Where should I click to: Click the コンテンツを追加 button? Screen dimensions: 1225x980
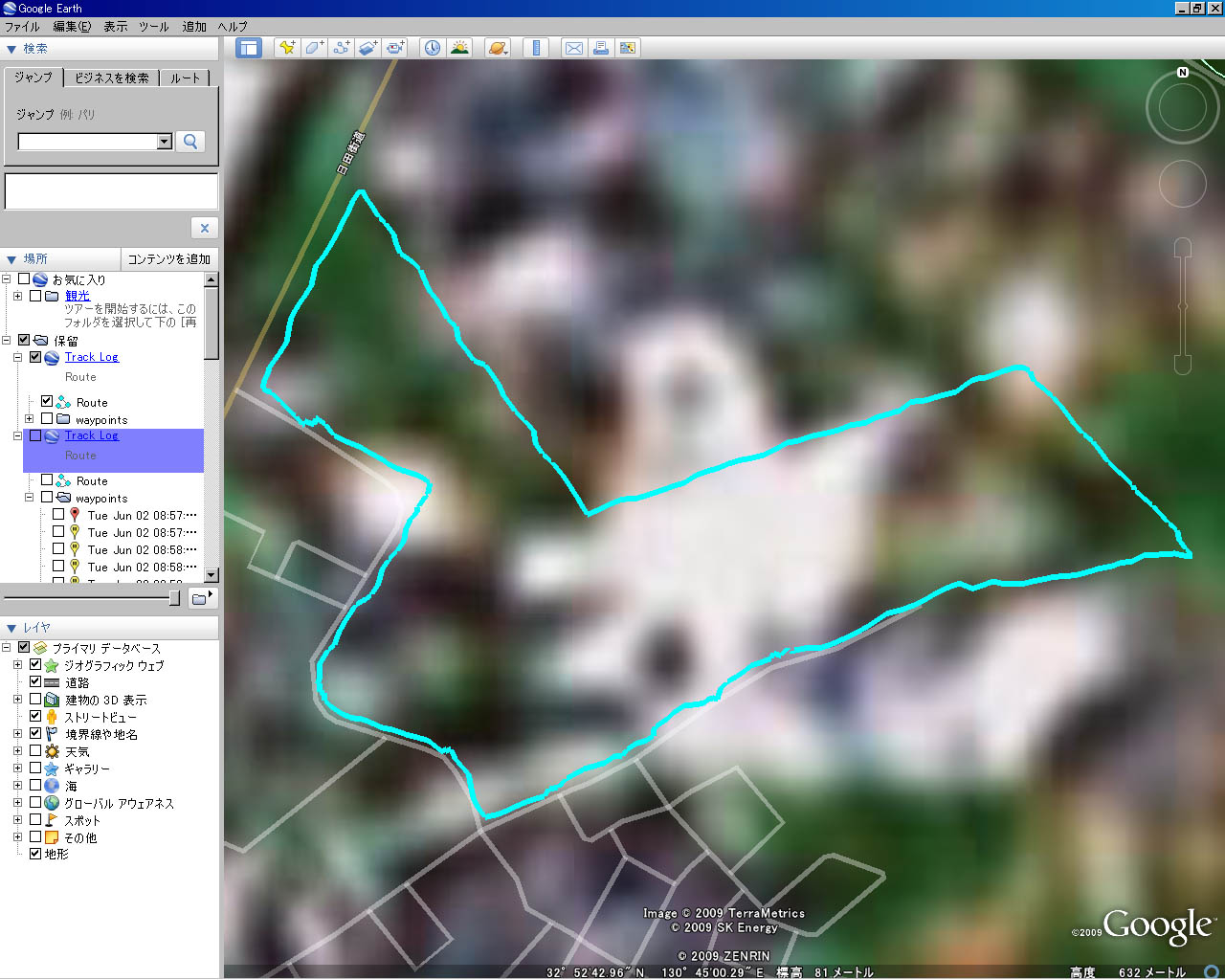(x=169, y=259)
